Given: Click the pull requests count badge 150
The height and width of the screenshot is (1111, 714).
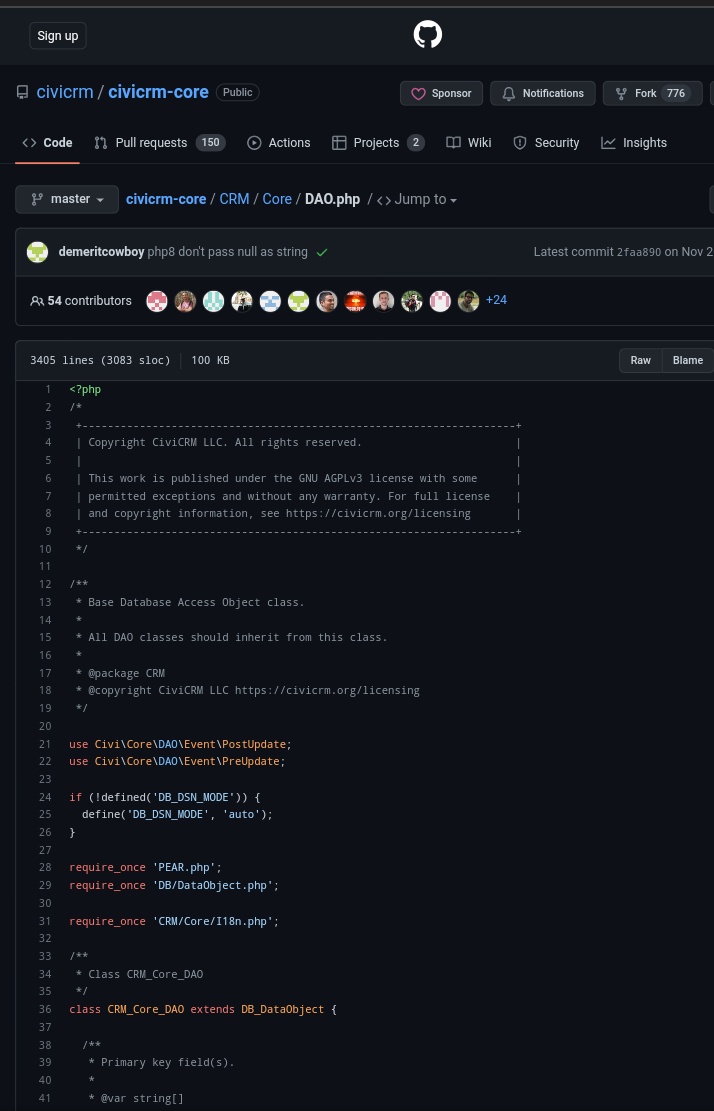Looking at the screenshot, I should pos(210,142).
